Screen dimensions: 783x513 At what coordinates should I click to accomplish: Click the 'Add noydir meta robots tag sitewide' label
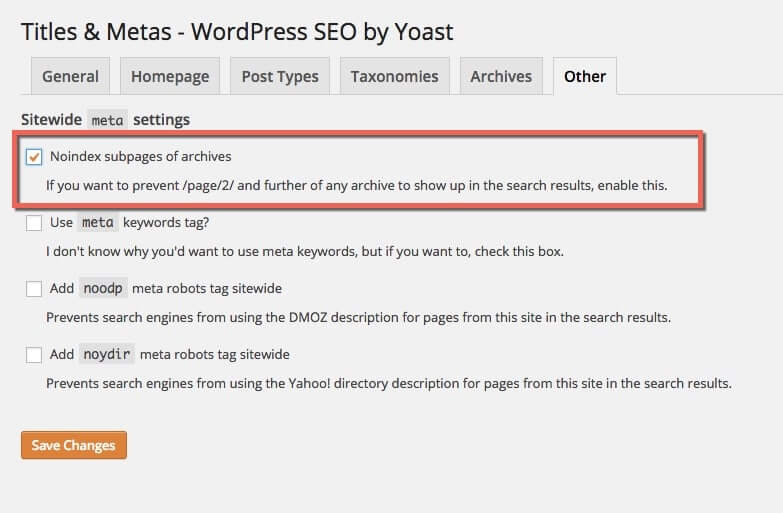point(169,355)
